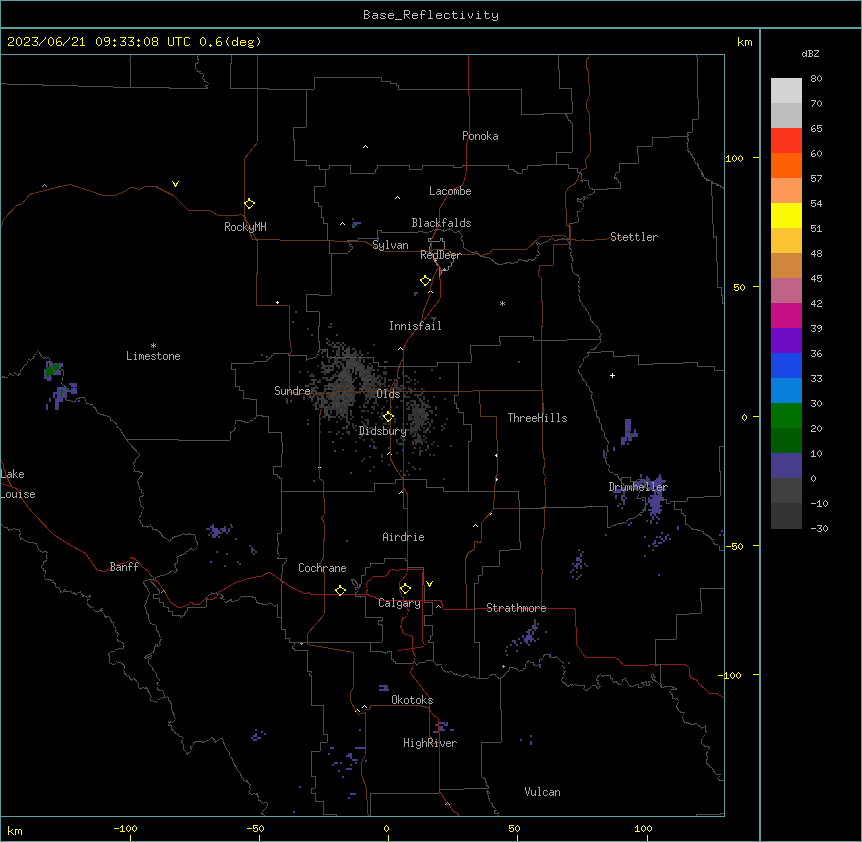Select the Olds label
862x842 pixels.
click(388, 394)
